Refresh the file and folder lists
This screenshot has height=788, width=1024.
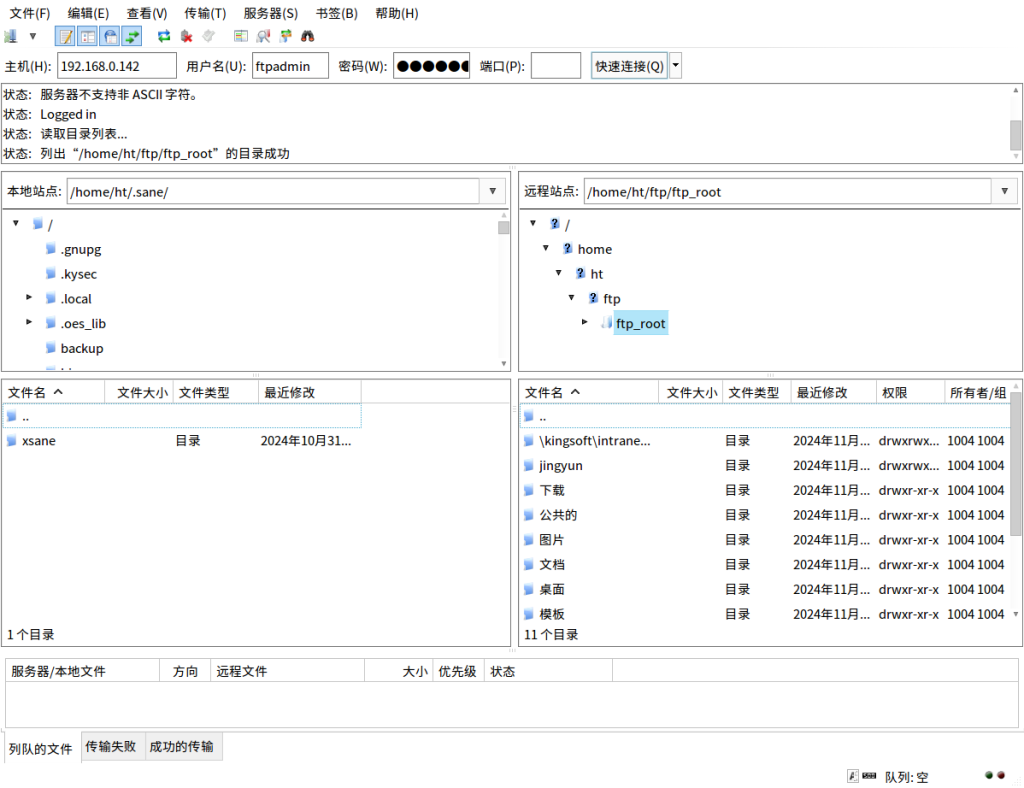point(164,37)
